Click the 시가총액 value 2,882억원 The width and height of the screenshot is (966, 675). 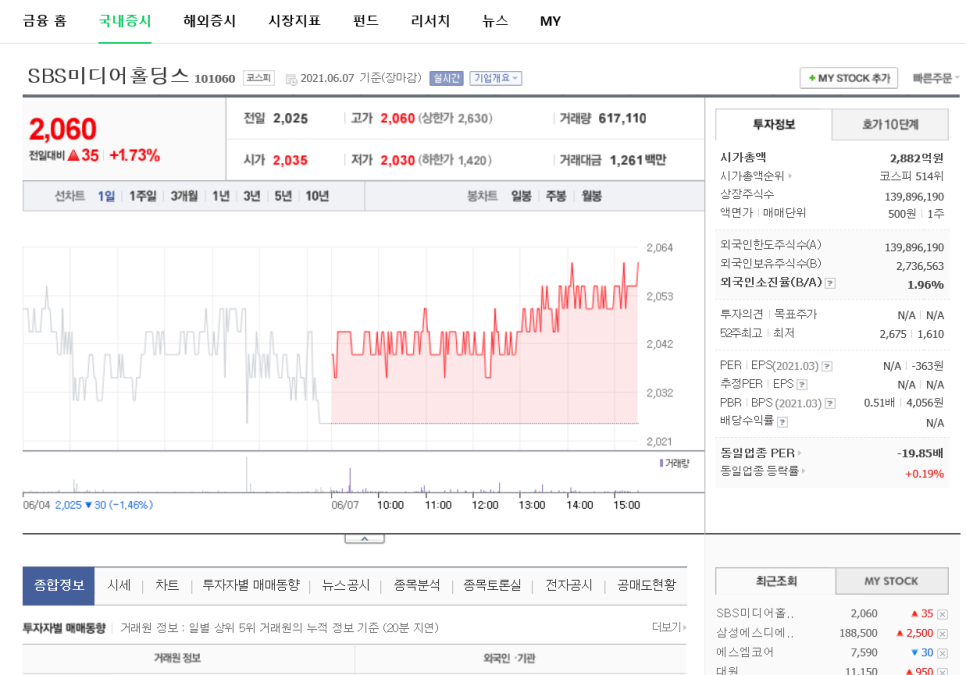pyautogui.click(x=916, y=158)
